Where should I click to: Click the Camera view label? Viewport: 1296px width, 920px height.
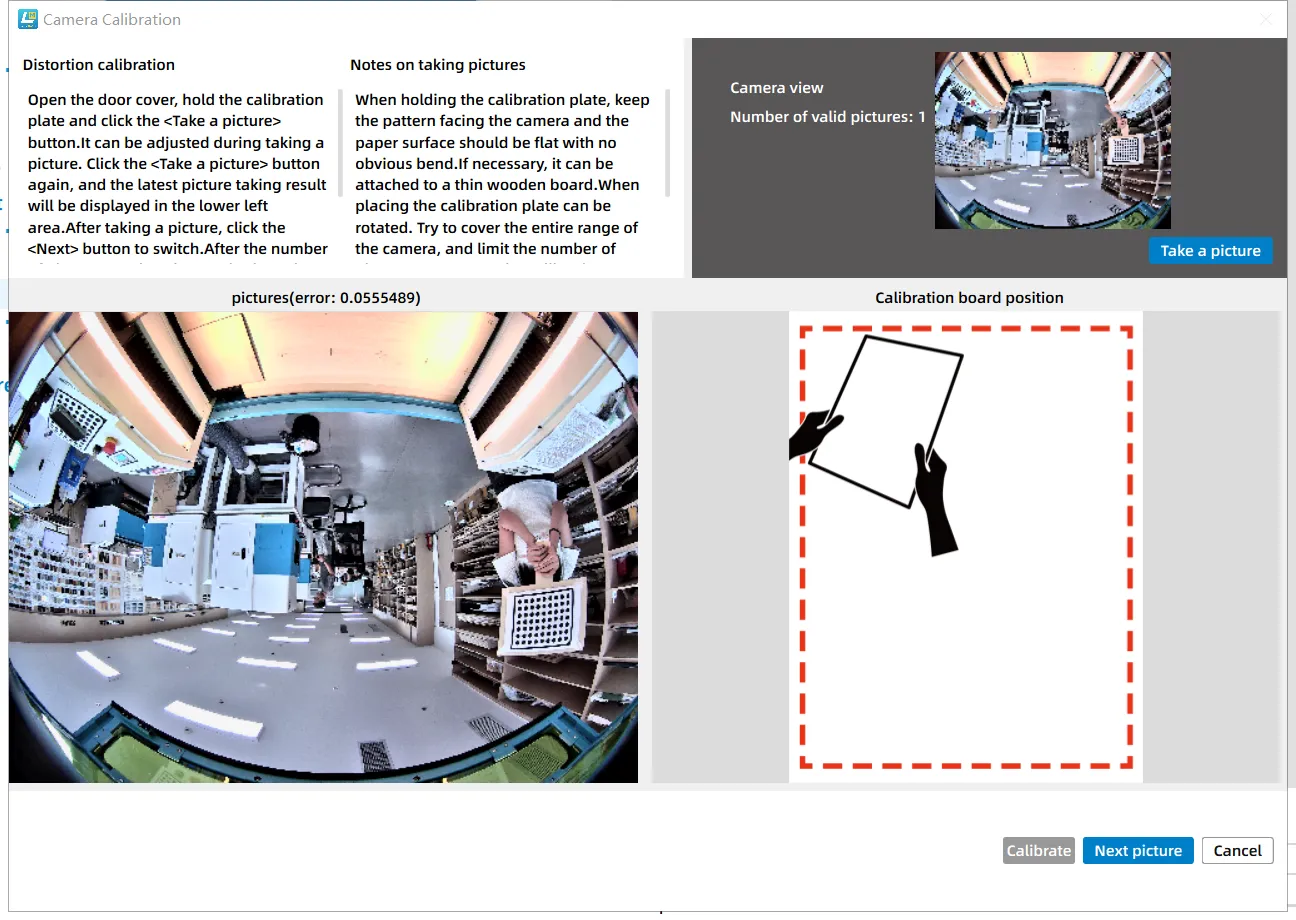776,88
